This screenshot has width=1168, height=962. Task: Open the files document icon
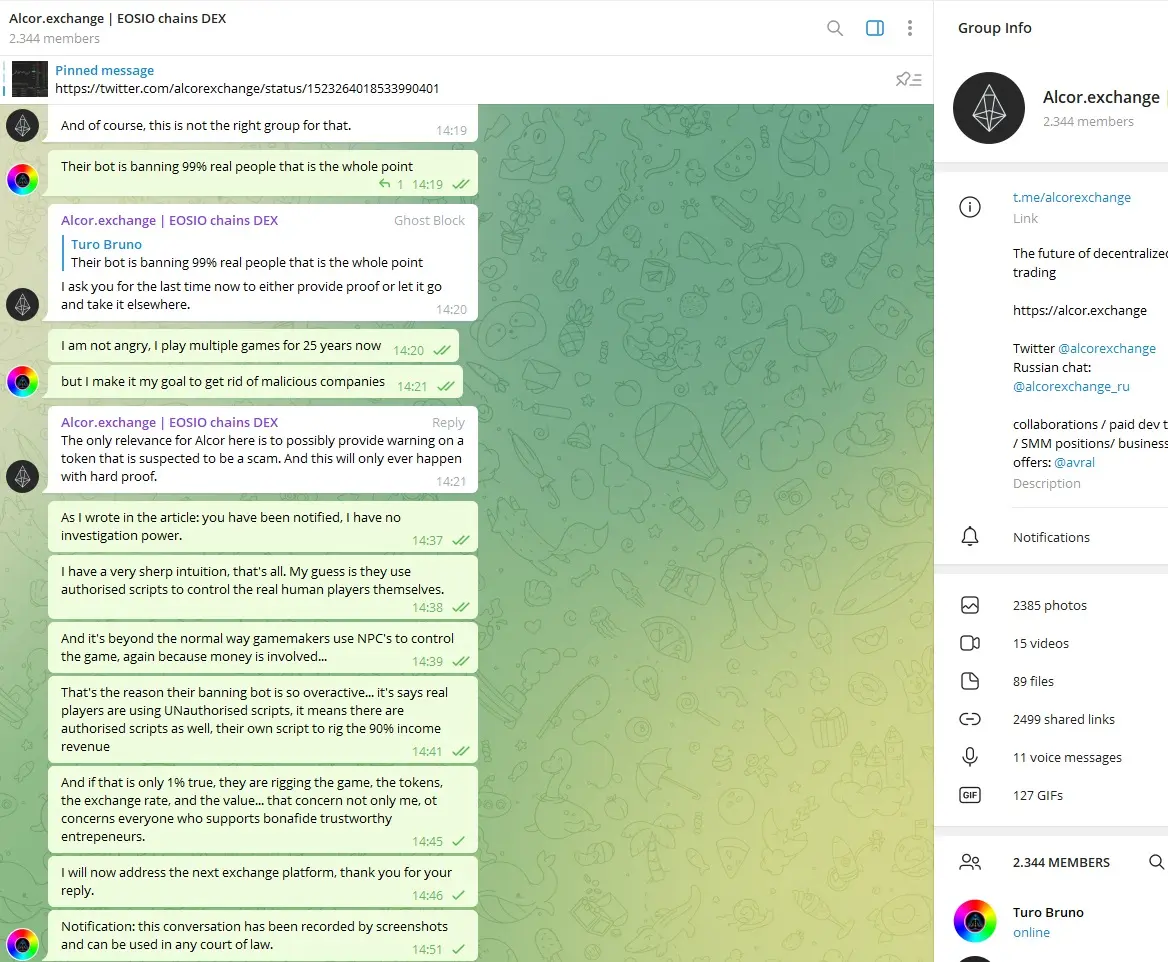pyautogui.click(x=969, y=681)
